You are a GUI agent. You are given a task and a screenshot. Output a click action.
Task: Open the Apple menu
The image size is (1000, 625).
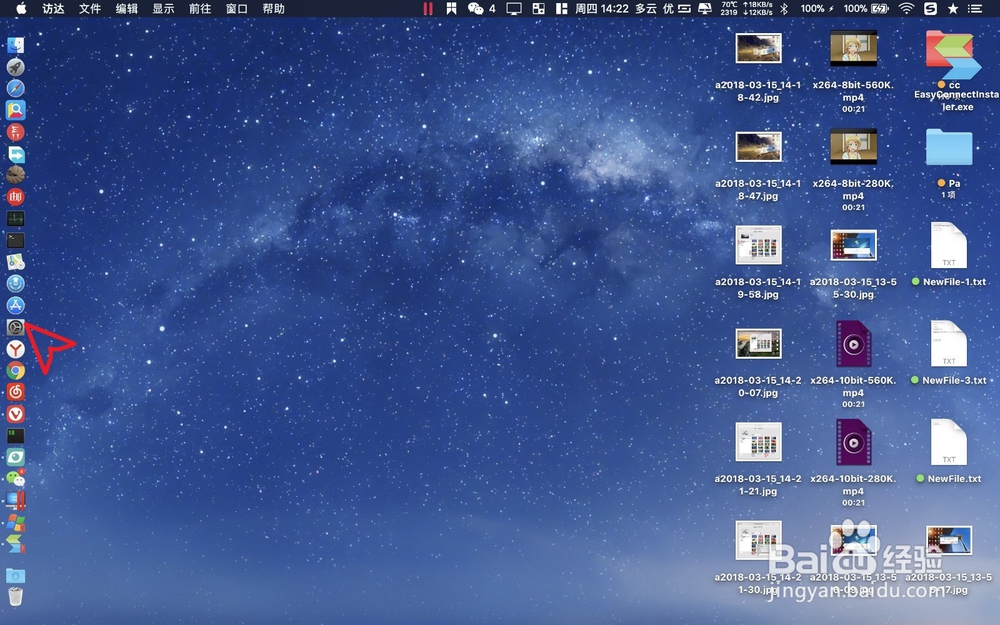20,8
